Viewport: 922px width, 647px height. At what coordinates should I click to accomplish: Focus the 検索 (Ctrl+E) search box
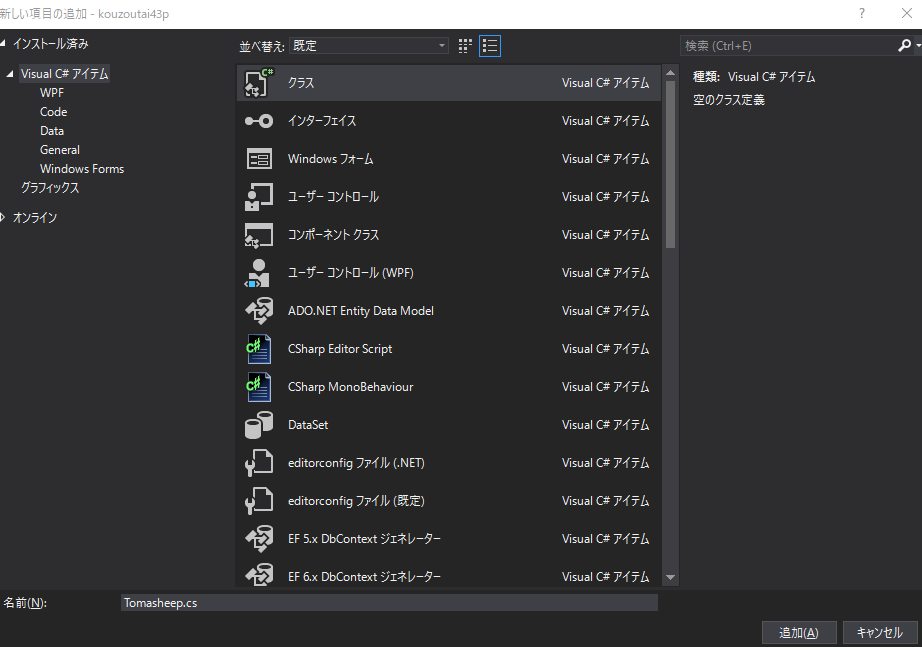click(x=788, y=46)
